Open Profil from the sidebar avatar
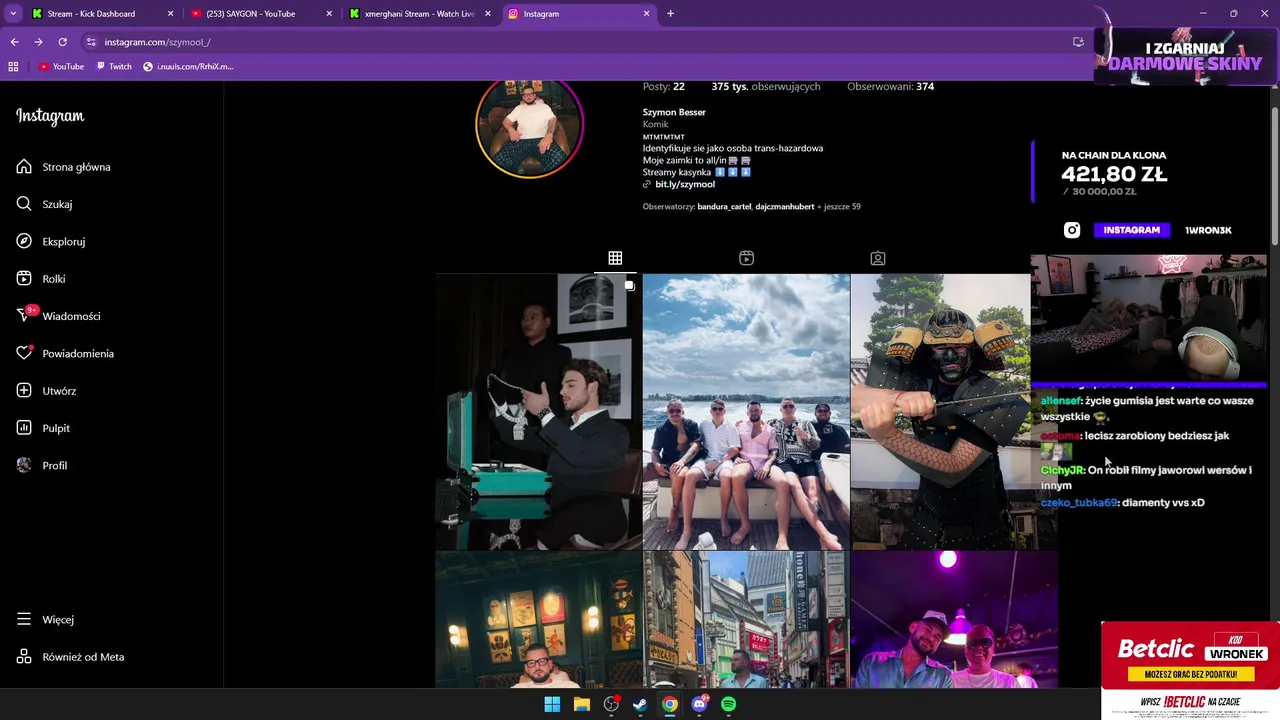This screenshot has width=1280, height=720. point(41,465)
